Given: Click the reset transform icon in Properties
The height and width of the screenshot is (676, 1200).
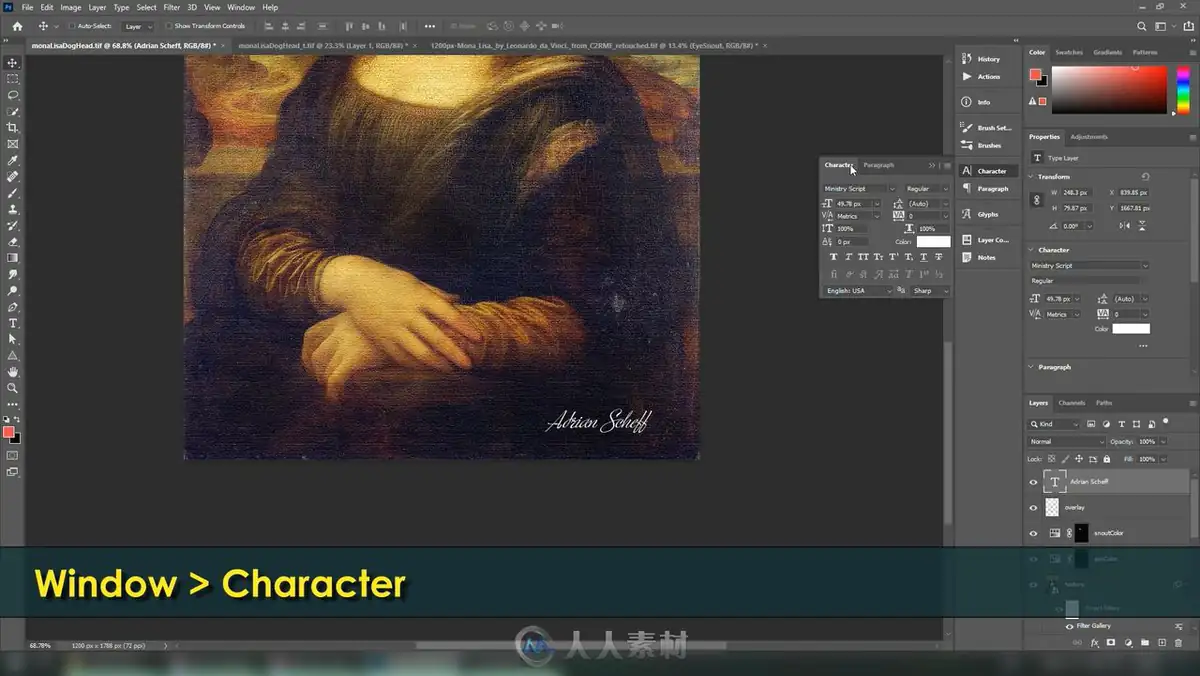Looking at the screenshot, I should 1145,177.
